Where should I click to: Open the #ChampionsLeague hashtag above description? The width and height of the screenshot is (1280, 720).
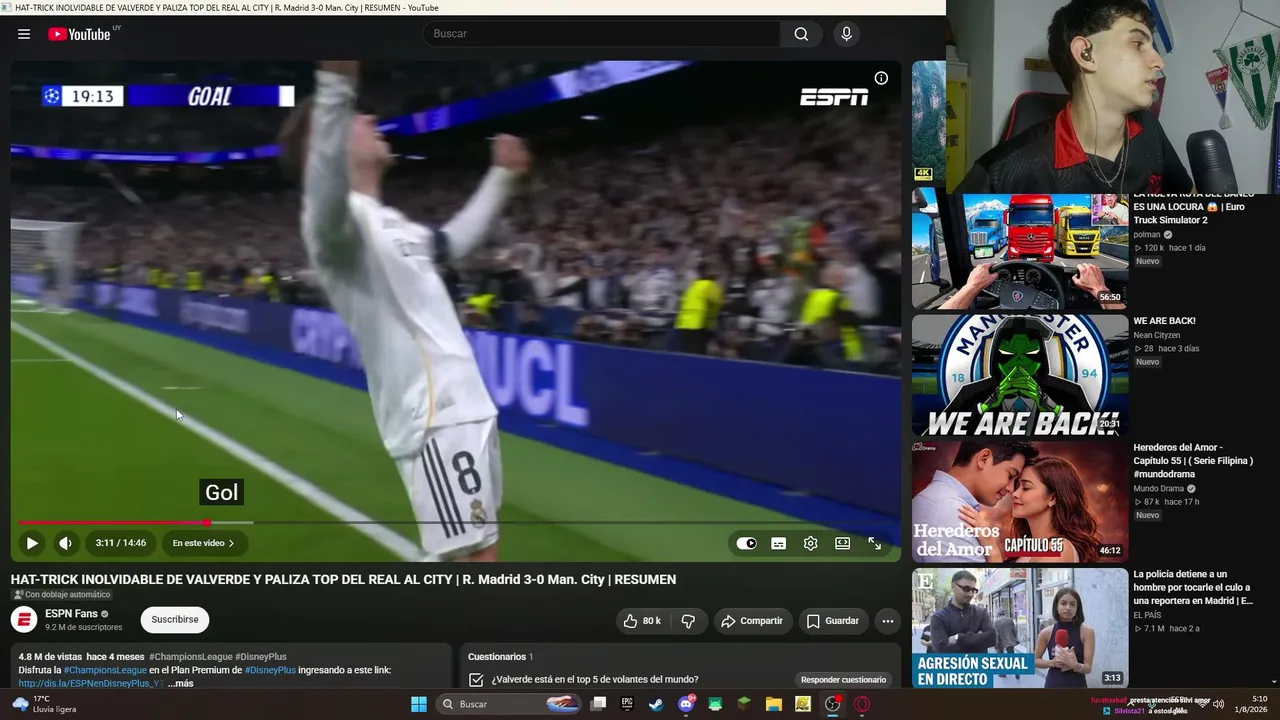point(189,657)
